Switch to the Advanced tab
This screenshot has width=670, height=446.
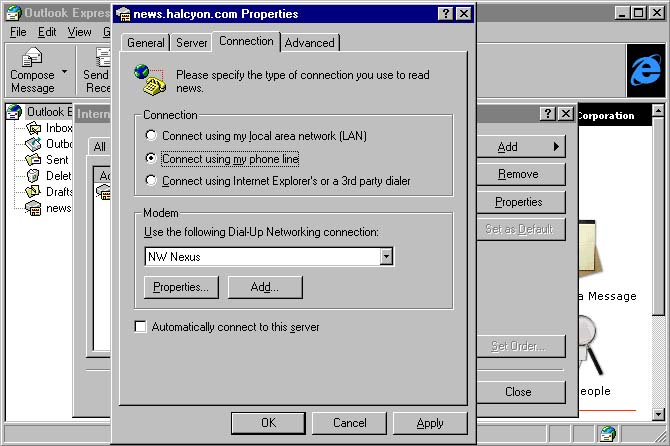point(310,43)
